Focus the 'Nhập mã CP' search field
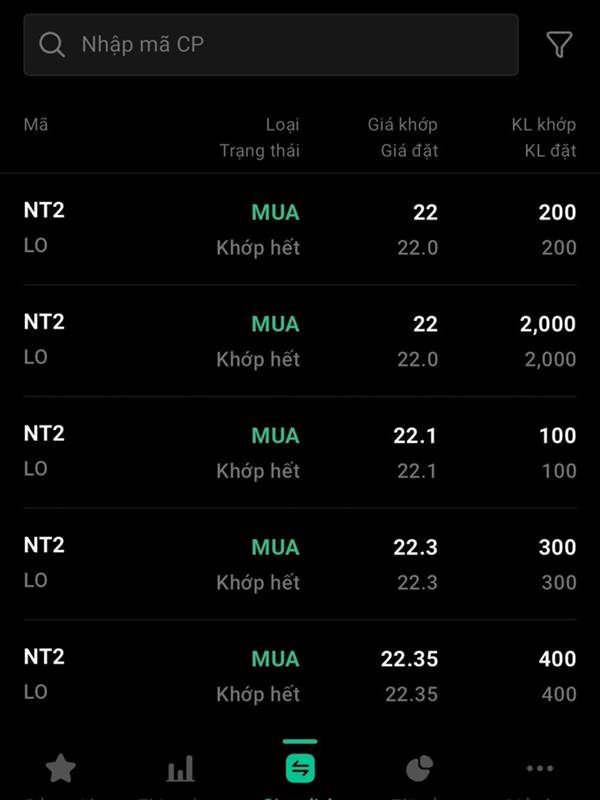600x800 pixels. pos(271,45)
